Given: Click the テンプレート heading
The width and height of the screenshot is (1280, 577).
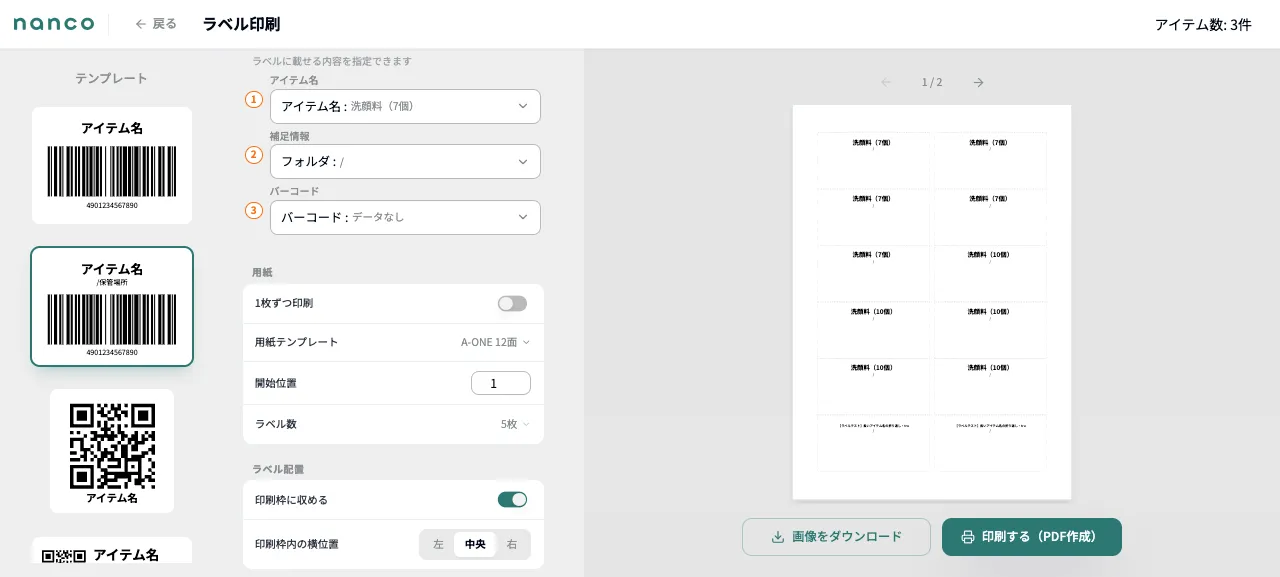Looking at the screenshot, I should point(111,78).
